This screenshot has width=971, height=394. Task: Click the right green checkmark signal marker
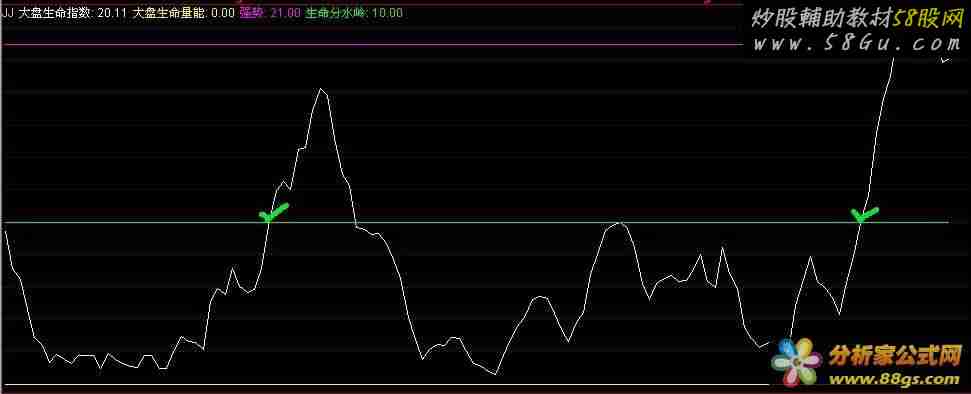coord(864,214)
